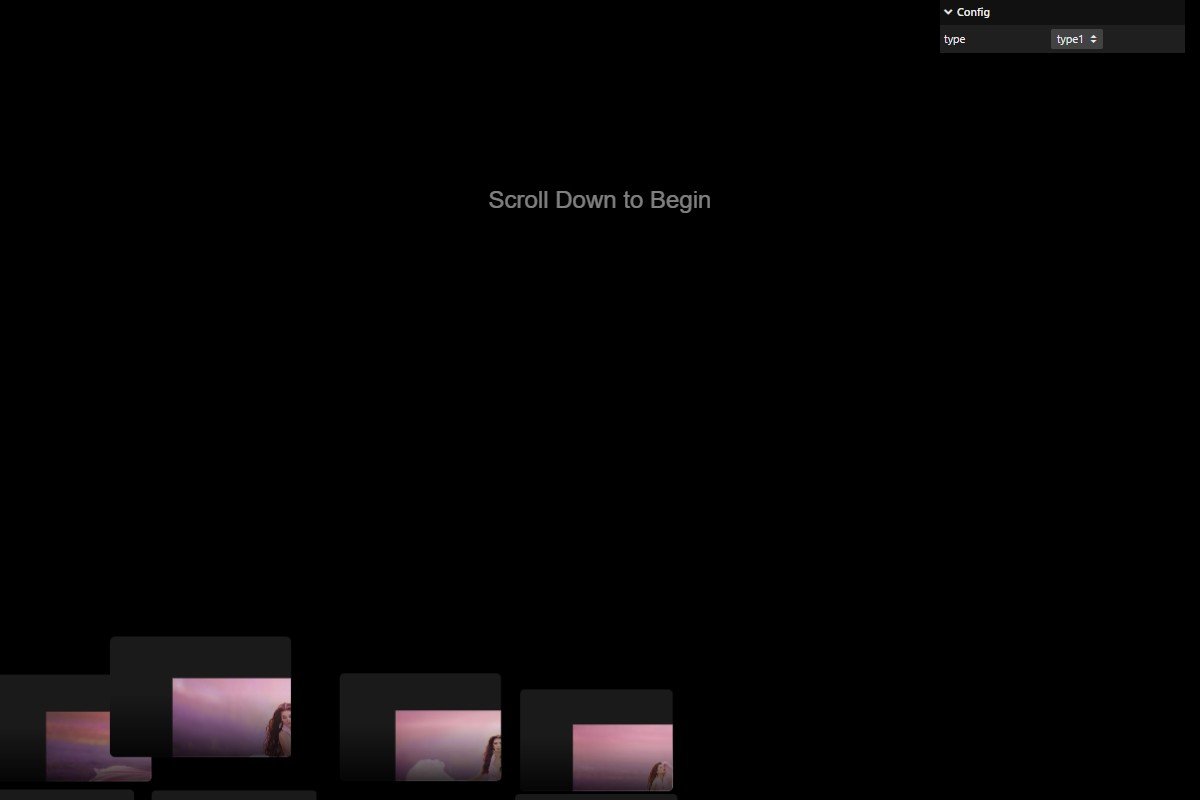Screen dimensions: 1200x800
Task: Toggle the Config panel visibility via its arrow
Action: (947, 12)
